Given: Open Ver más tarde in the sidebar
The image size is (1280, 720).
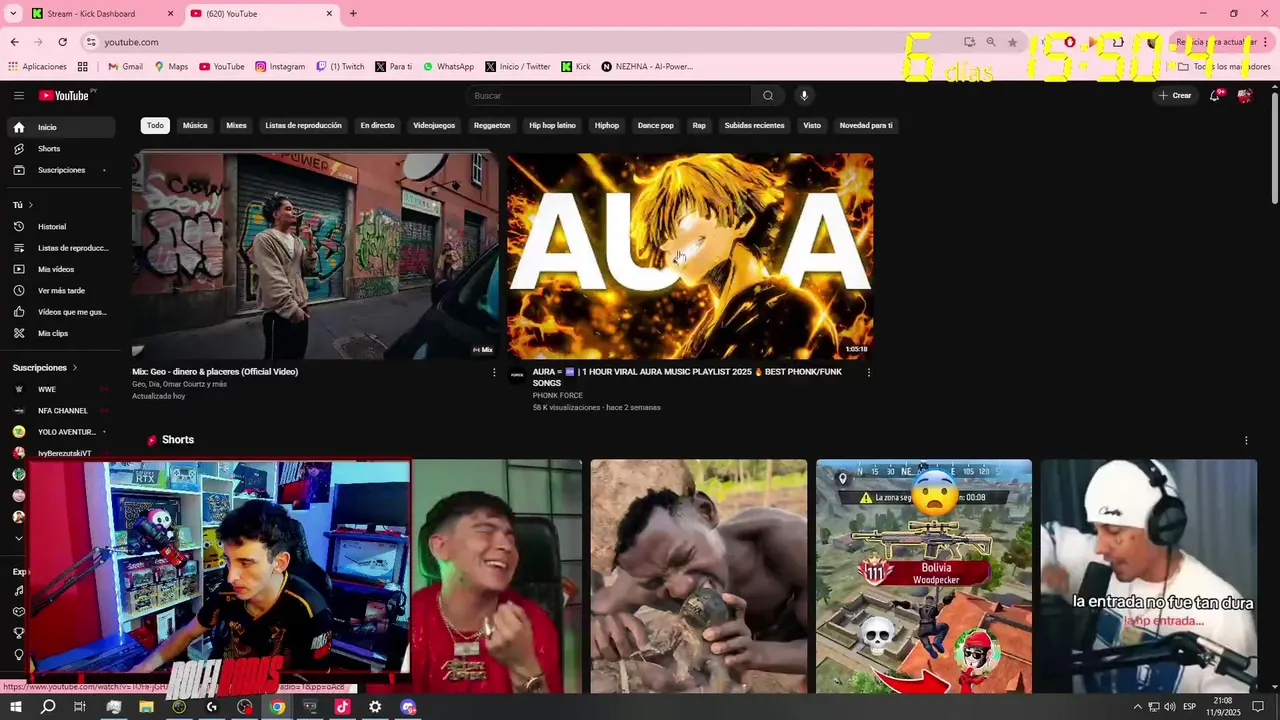Looking at the screenshot, I should pos(61,290).
